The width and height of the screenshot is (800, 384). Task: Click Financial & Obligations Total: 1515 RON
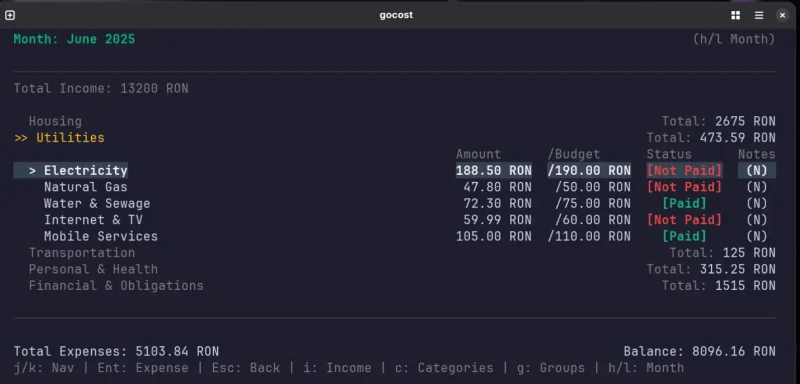tap(719, 286)
